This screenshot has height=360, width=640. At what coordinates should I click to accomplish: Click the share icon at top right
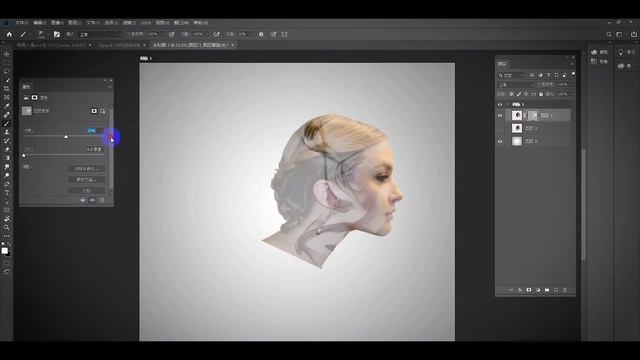pos(633,35)
